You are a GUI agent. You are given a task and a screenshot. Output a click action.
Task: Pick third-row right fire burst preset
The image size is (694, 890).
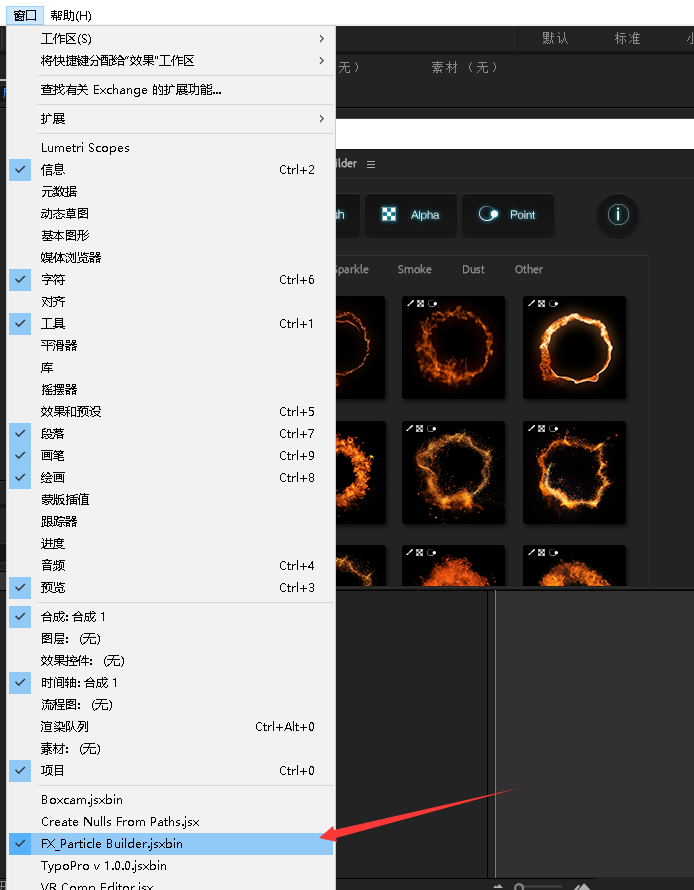pyautogui.click(x=574, y=566)
